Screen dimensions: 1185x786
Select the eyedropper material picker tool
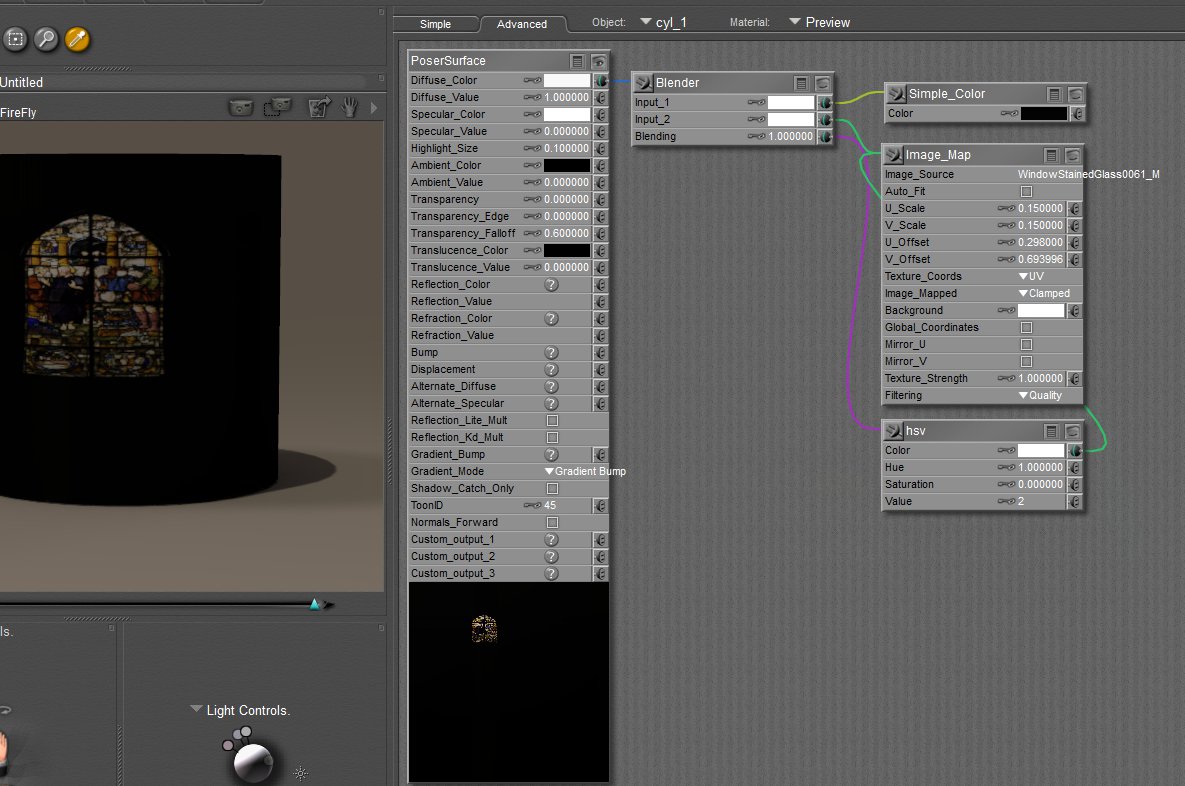coord(76,39)
